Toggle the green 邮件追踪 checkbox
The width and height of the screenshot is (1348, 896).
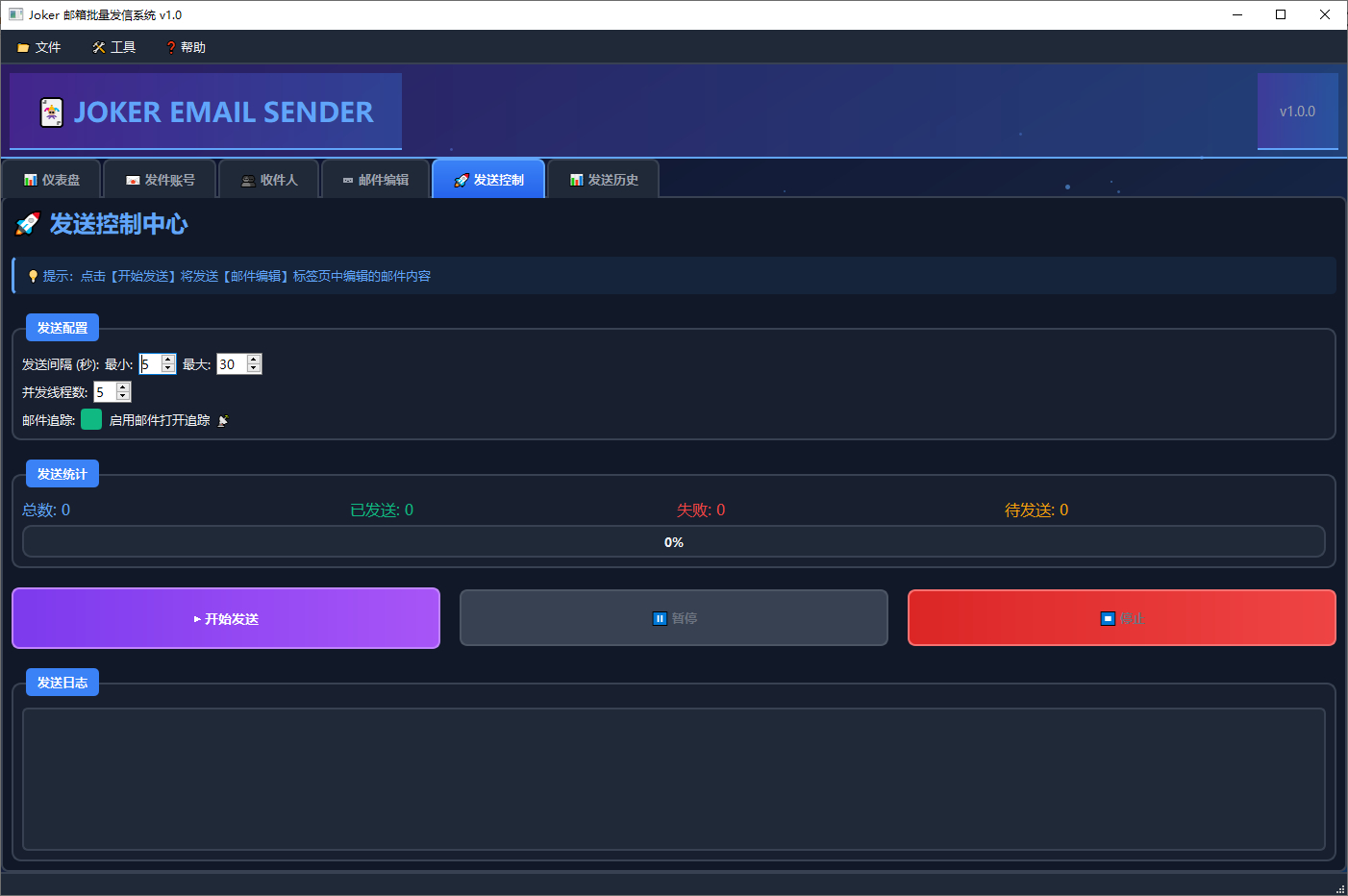91,420
